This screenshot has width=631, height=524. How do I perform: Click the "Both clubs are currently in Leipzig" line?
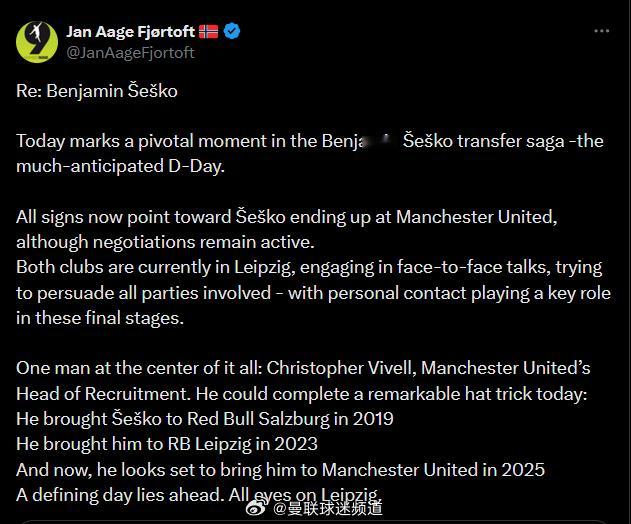(309, 268)
